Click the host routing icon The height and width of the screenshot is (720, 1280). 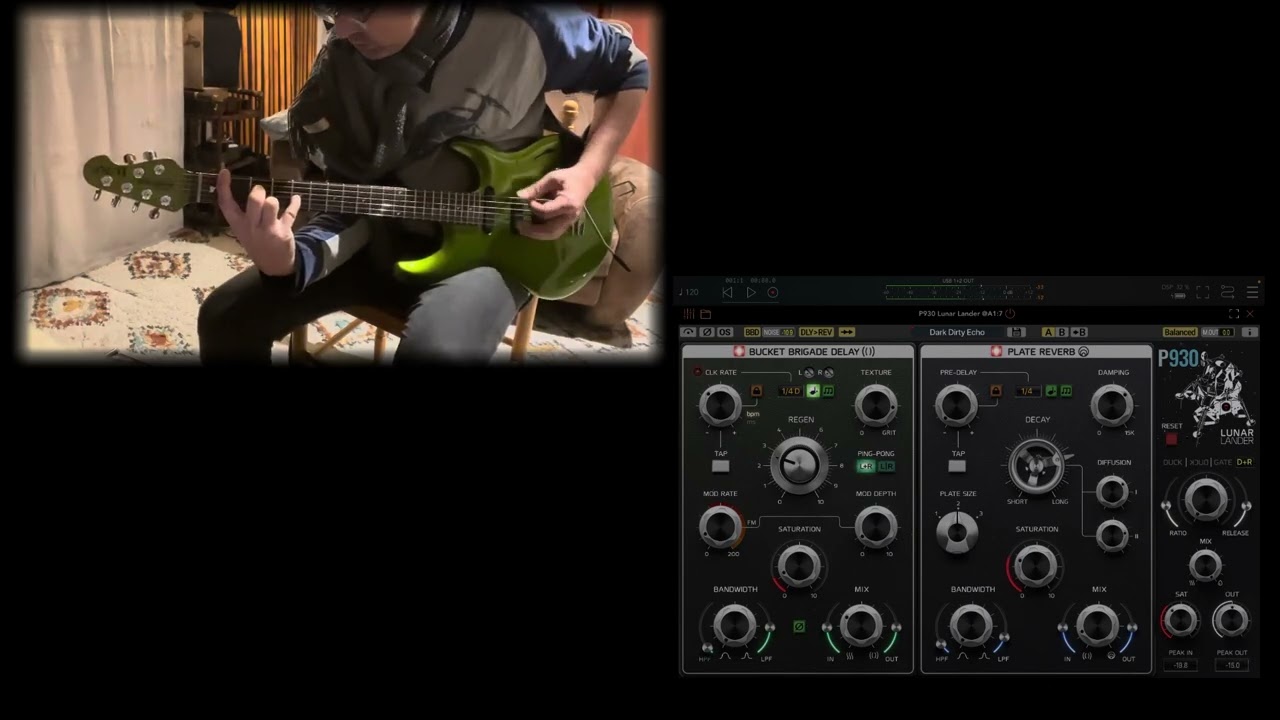1227,292
